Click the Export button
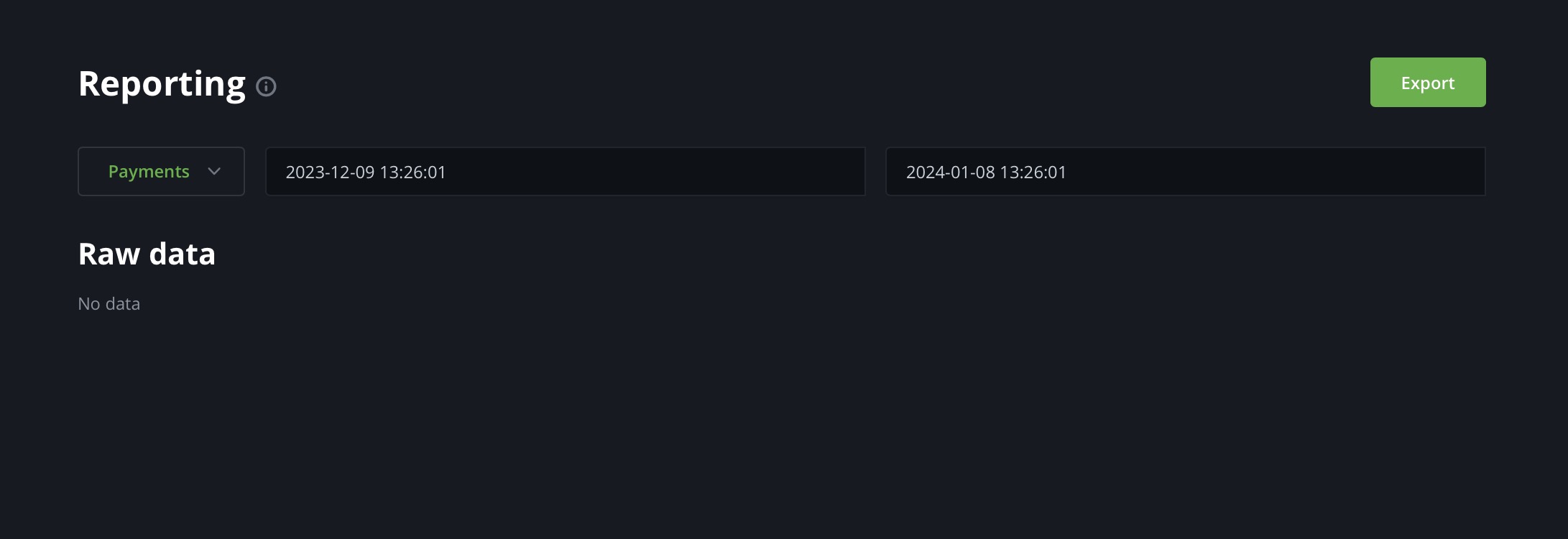Viewport: 1568px width, 539px height. click(1427, 82)
